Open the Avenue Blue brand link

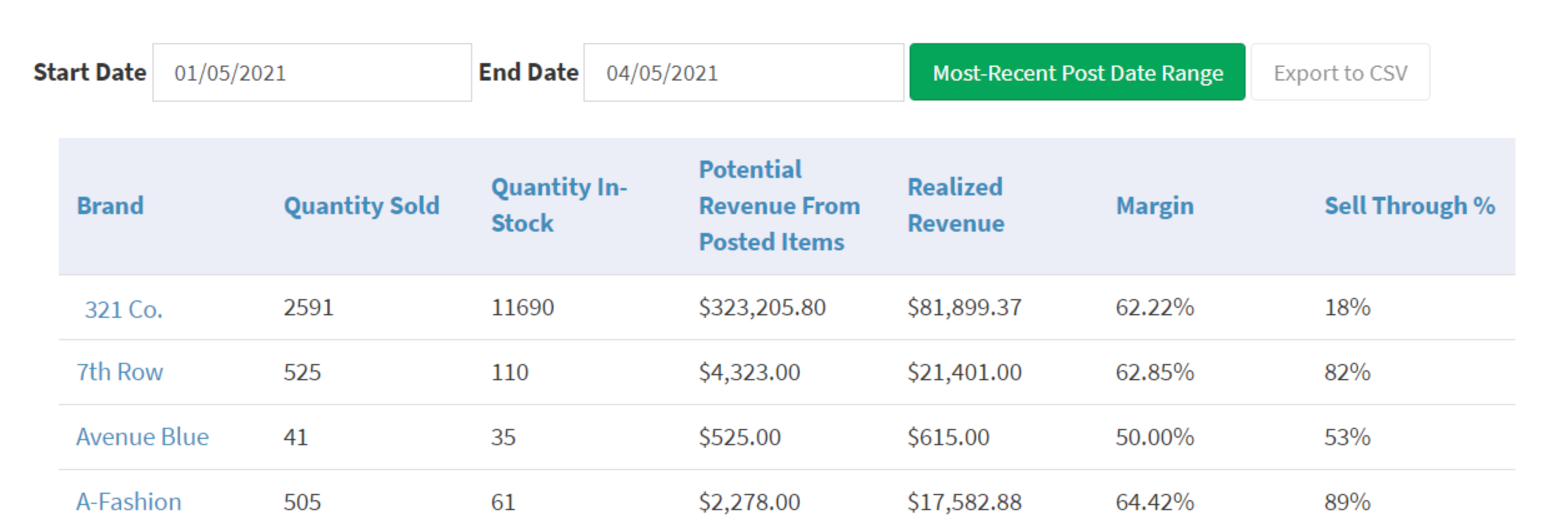(x=142, y=437)
